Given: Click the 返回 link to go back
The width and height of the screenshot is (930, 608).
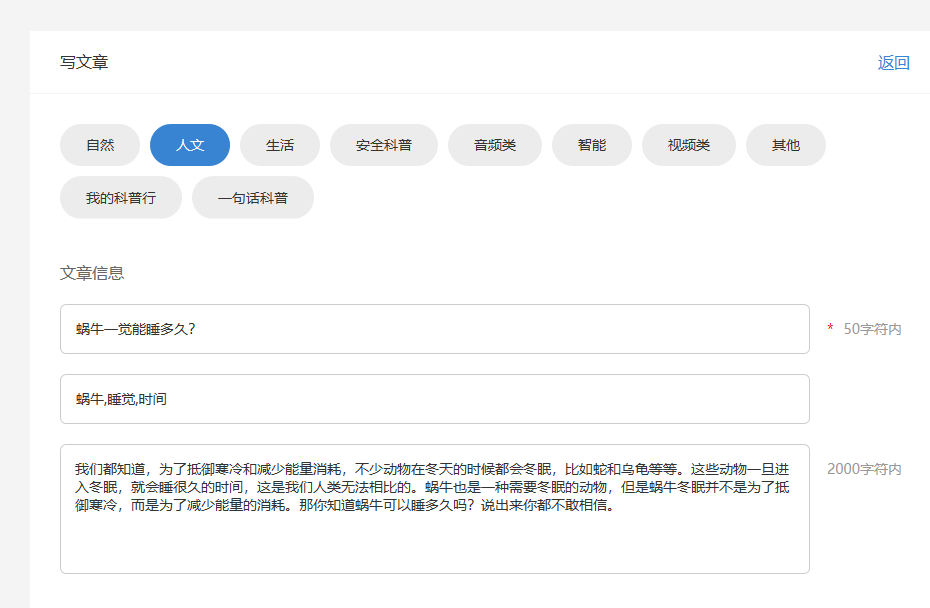Looking at the screenshot, I should pos(893,63).
